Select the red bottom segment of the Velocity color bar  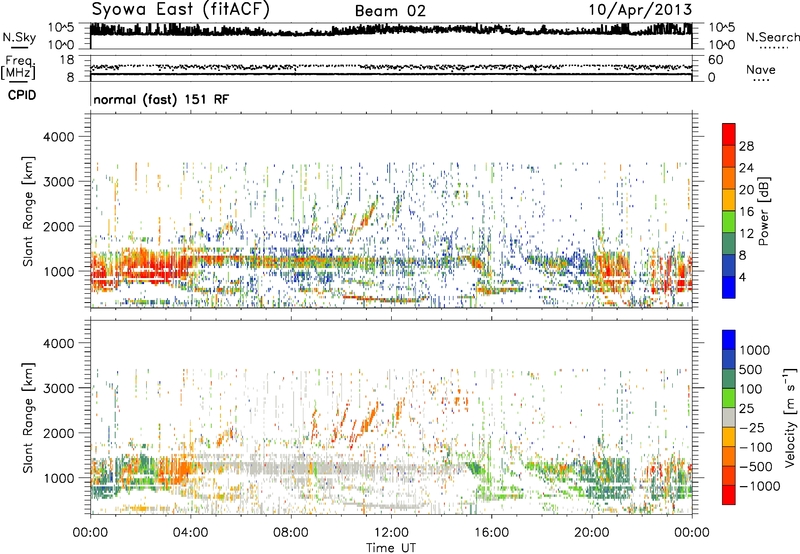tap(729, 495)
